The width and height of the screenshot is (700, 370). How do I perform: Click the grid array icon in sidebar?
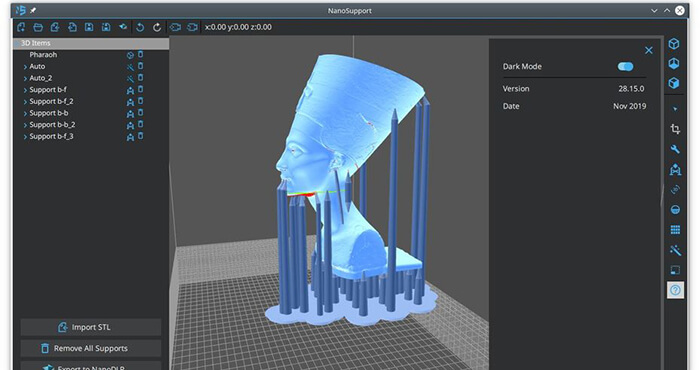pyautogui.click(x=675, y=229)
